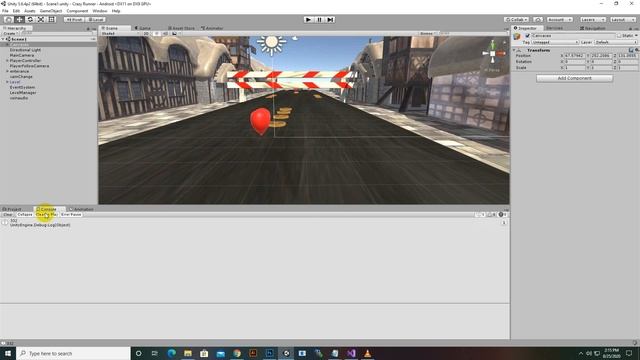The height and width of the screenshot is (360, 640).
Task: Open the Layer dropdown in Inspector
Action: click(x=616, y=42)
